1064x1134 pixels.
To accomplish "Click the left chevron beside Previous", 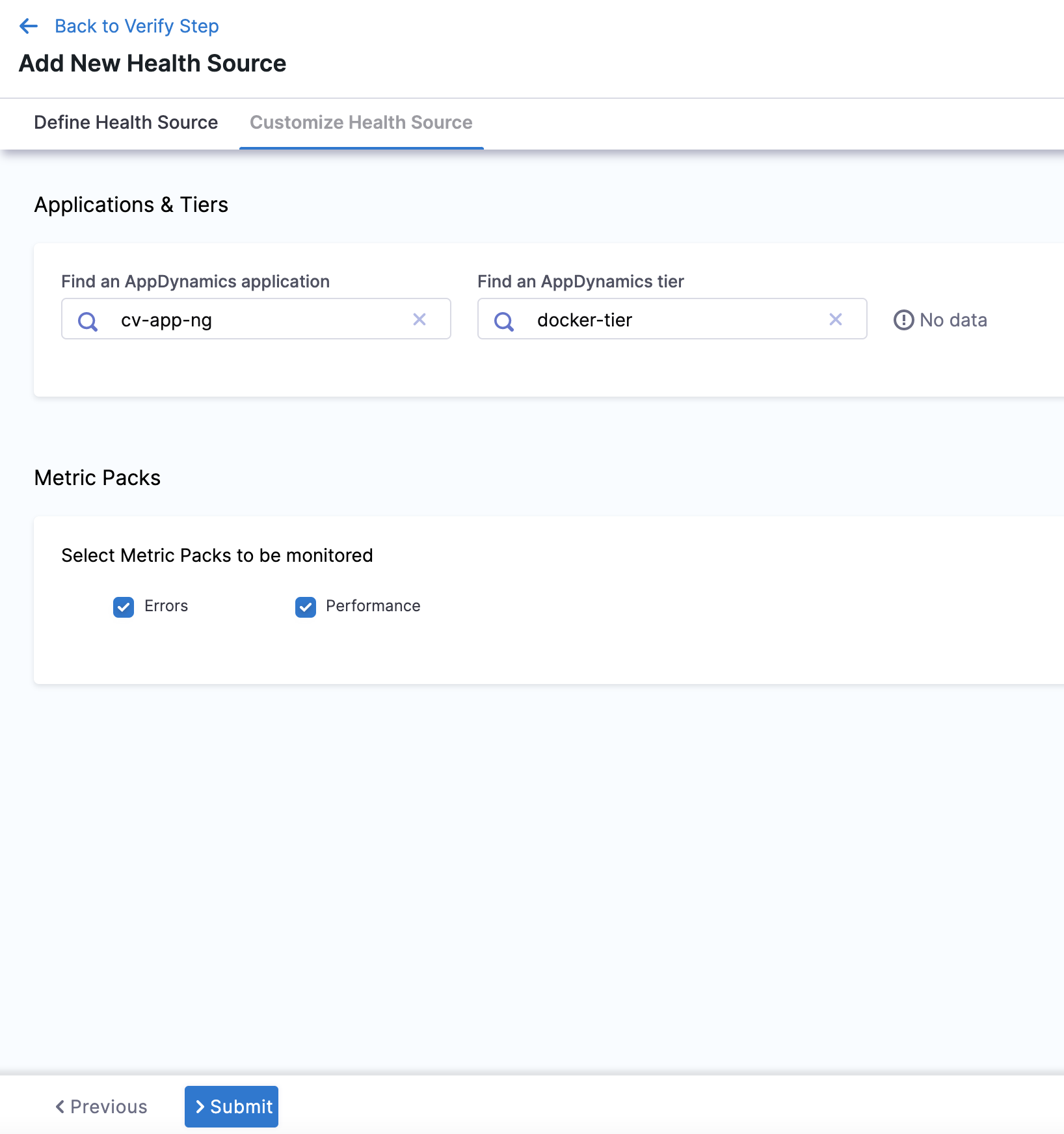I will point(60,1107).
